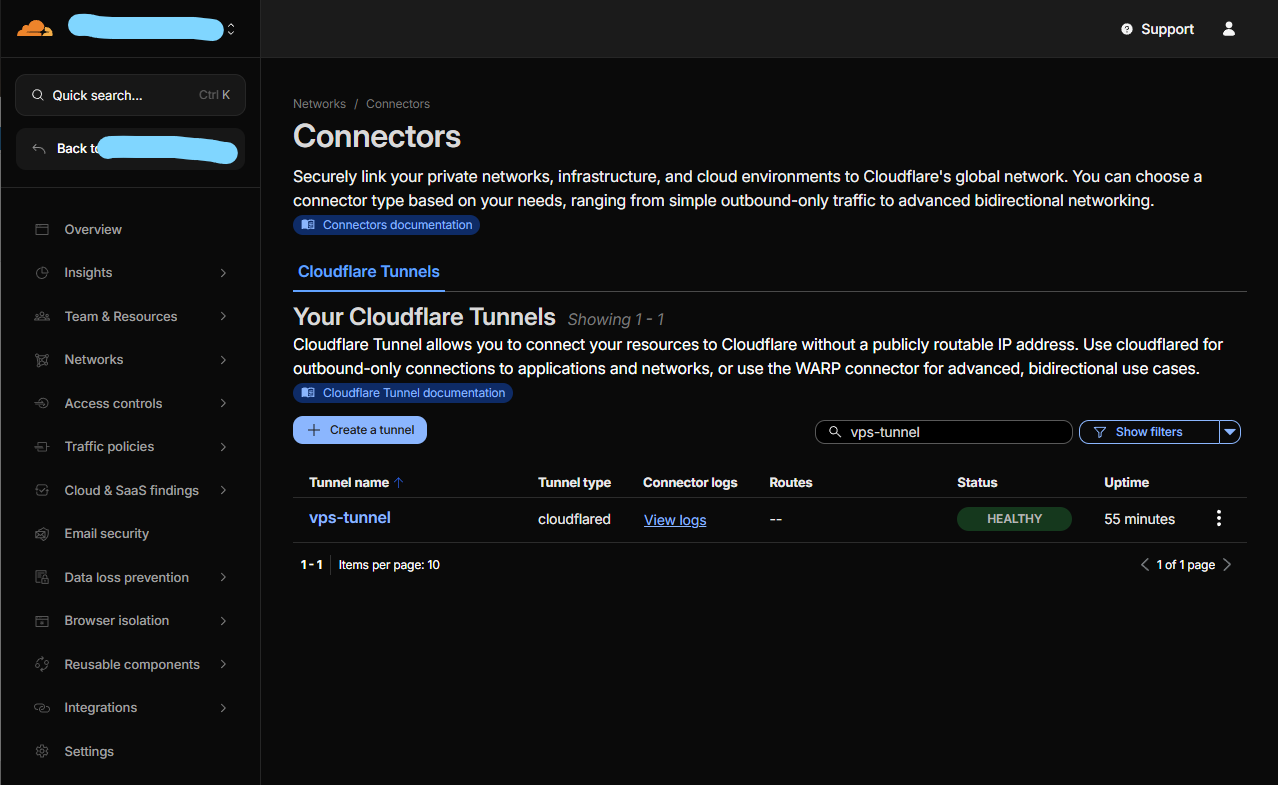
Task: Click the Settings gear icon in sidebar
Action: pyautogui.click(x=42, y=751)
